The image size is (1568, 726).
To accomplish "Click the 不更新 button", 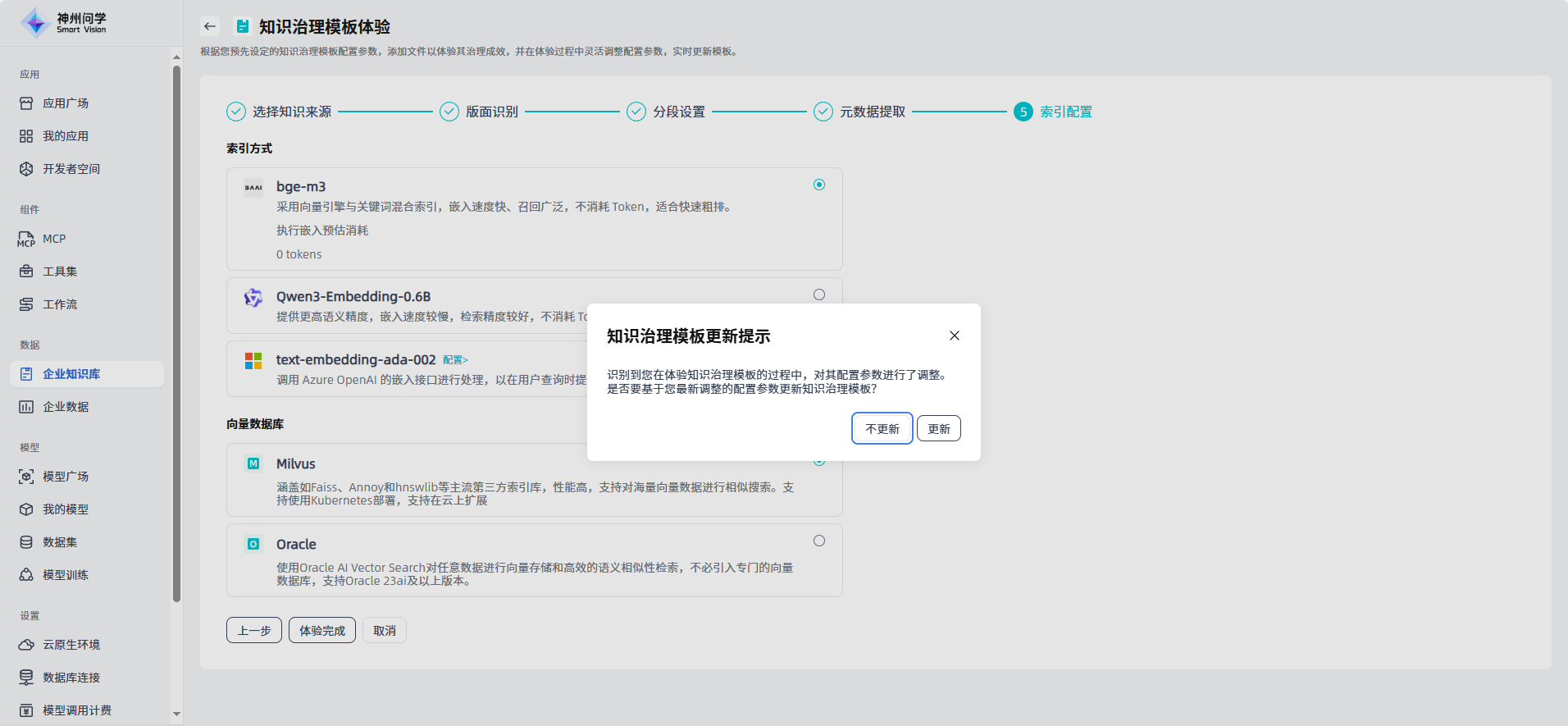I will tap(882, 428).
